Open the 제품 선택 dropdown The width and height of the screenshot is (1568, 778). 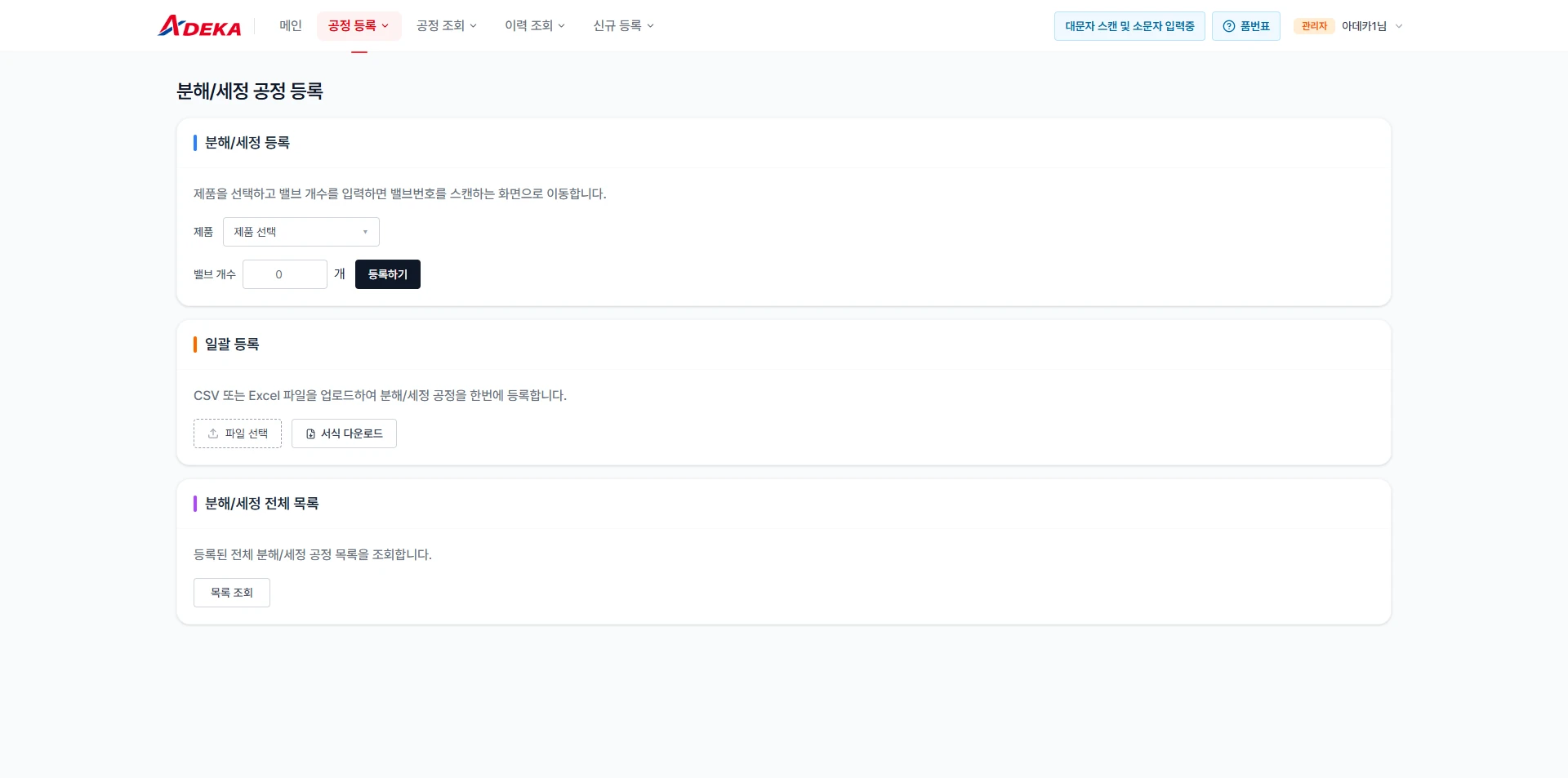[x=301, y=232]
